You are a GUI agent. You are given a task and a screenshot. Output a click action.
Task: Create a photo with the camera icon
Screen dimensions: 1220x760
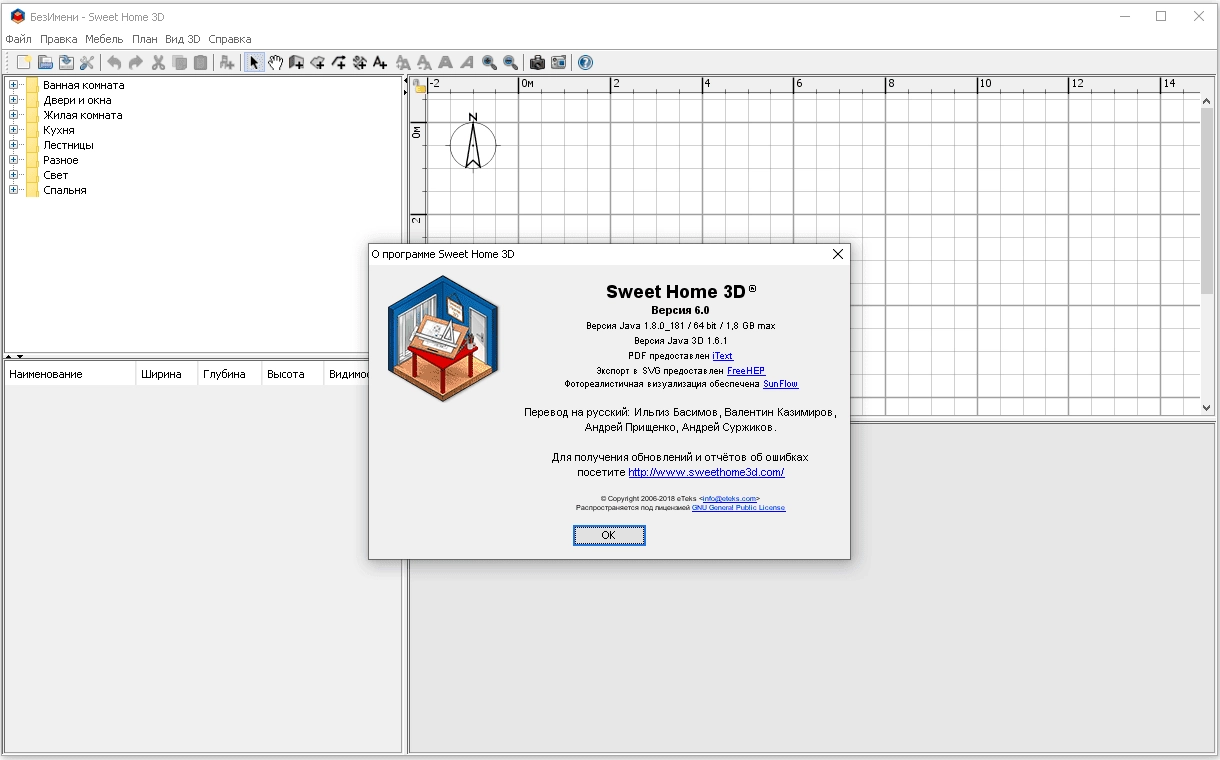coord(537,63)
